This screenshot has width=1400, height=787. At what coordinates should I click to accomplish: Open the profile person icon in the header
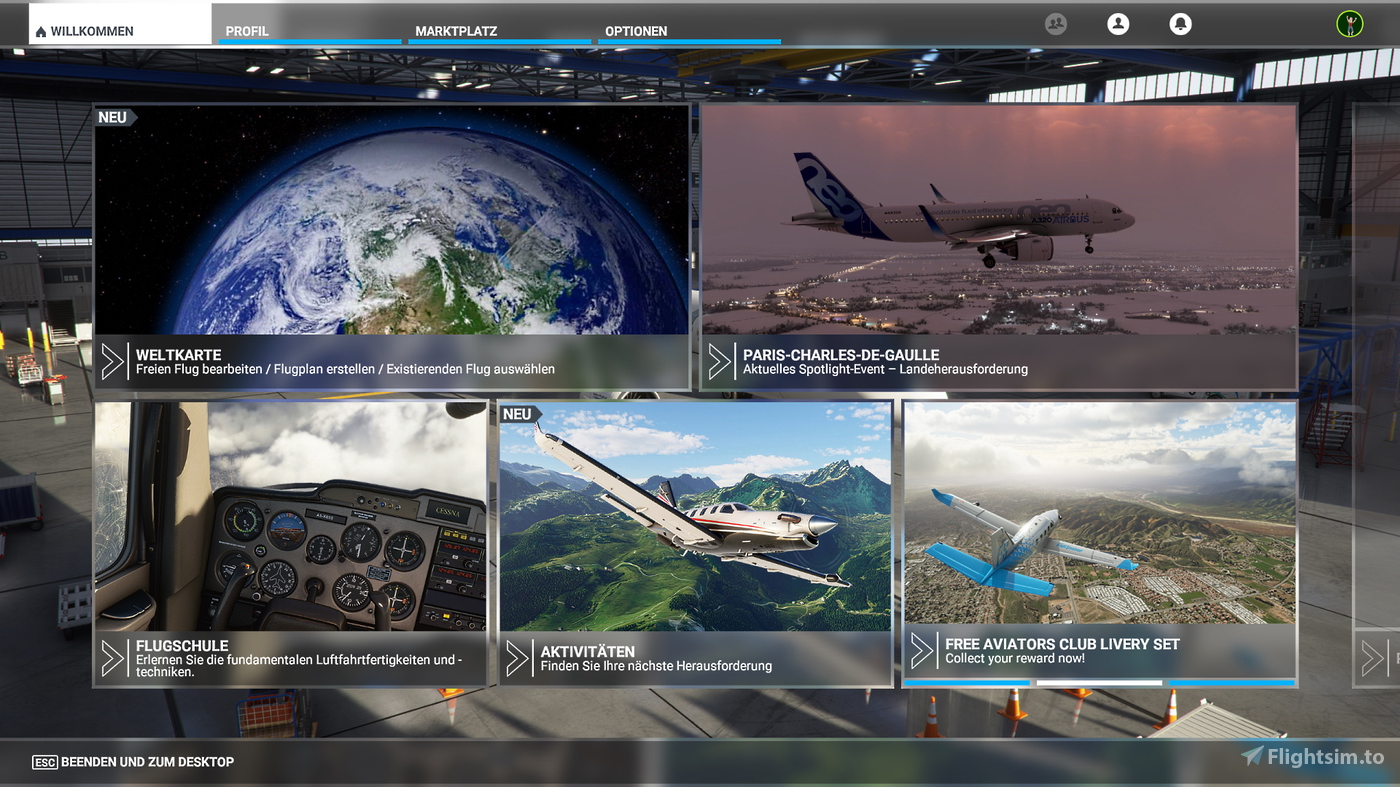1118,23
